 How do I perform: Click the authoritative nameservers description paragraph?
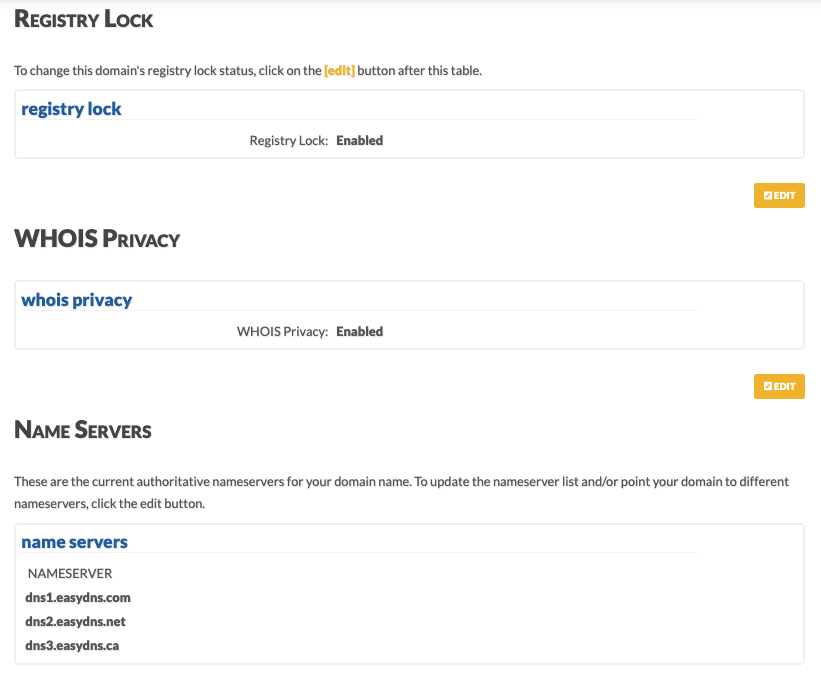click(402, 493)
